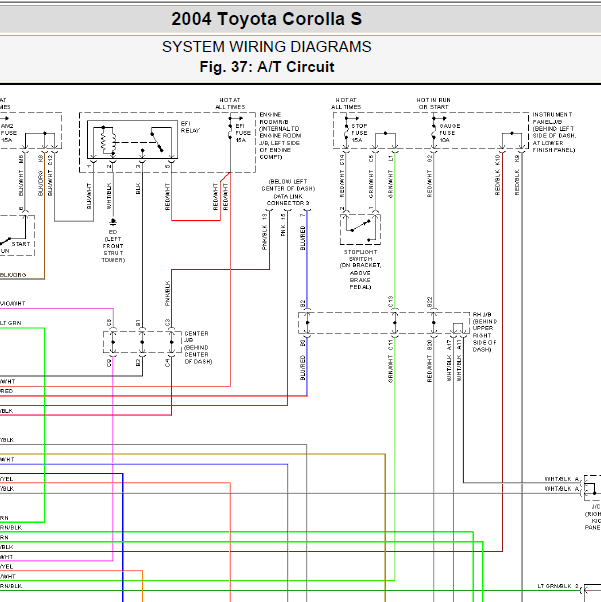Click the "2004 Toyota Corolla S" title
The image size is (601, 602).
tap(267, 19)
